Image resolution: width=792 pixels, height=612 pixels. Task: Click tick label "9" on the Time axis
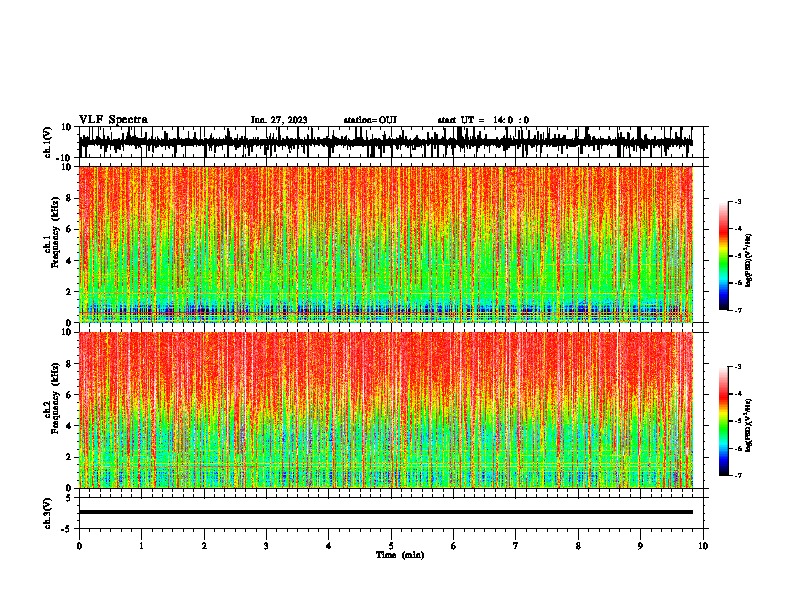pyautogui.click(x=640, y=546)
